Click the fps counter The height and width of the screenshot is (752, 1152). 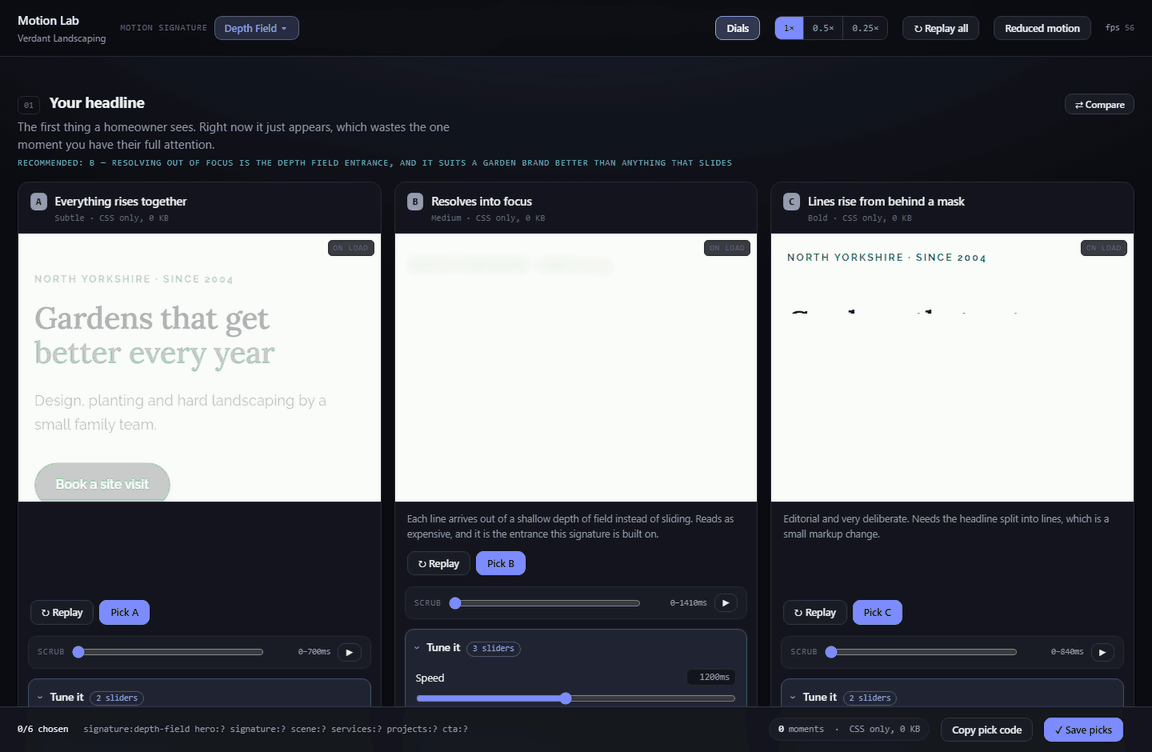1120,28
